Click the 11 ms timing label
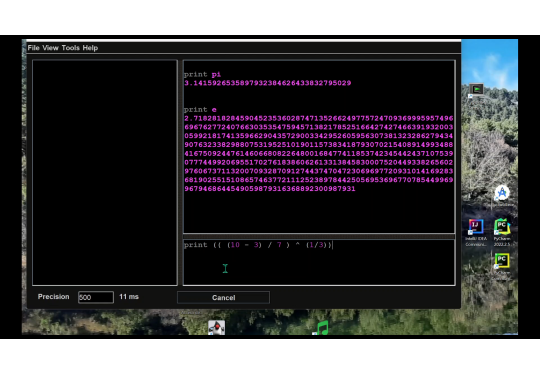540x374 pixels. [x=129, y=297]
